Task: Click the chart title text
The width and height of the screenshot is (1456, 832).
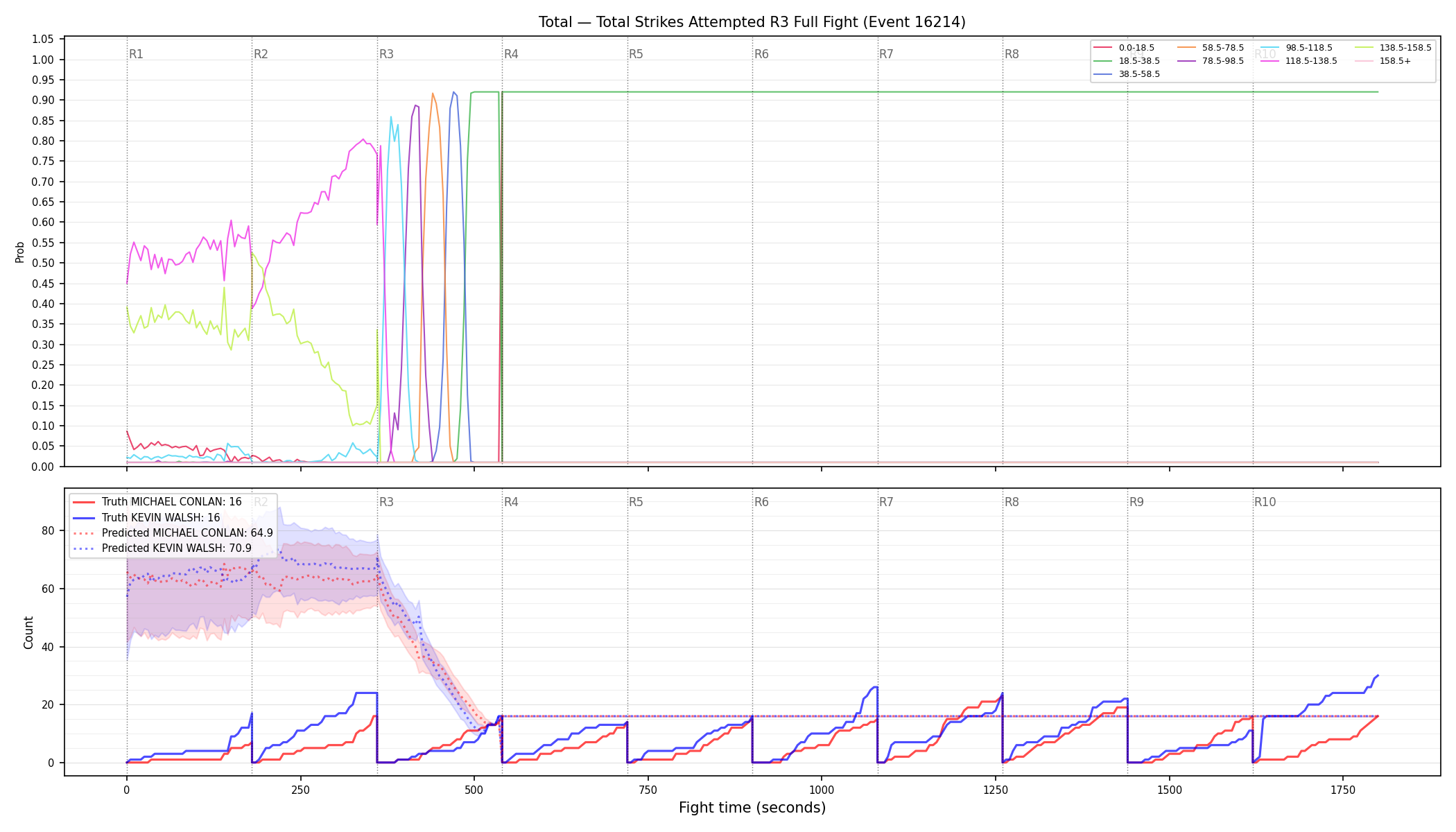Action: (x=752, y=22)
